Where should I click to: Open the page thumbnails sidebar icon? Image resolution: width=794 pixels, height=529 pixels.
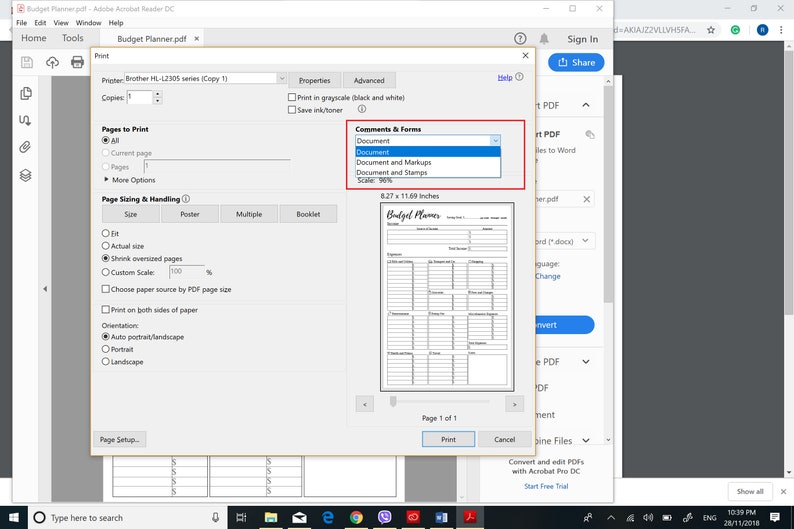pos(25,93)
